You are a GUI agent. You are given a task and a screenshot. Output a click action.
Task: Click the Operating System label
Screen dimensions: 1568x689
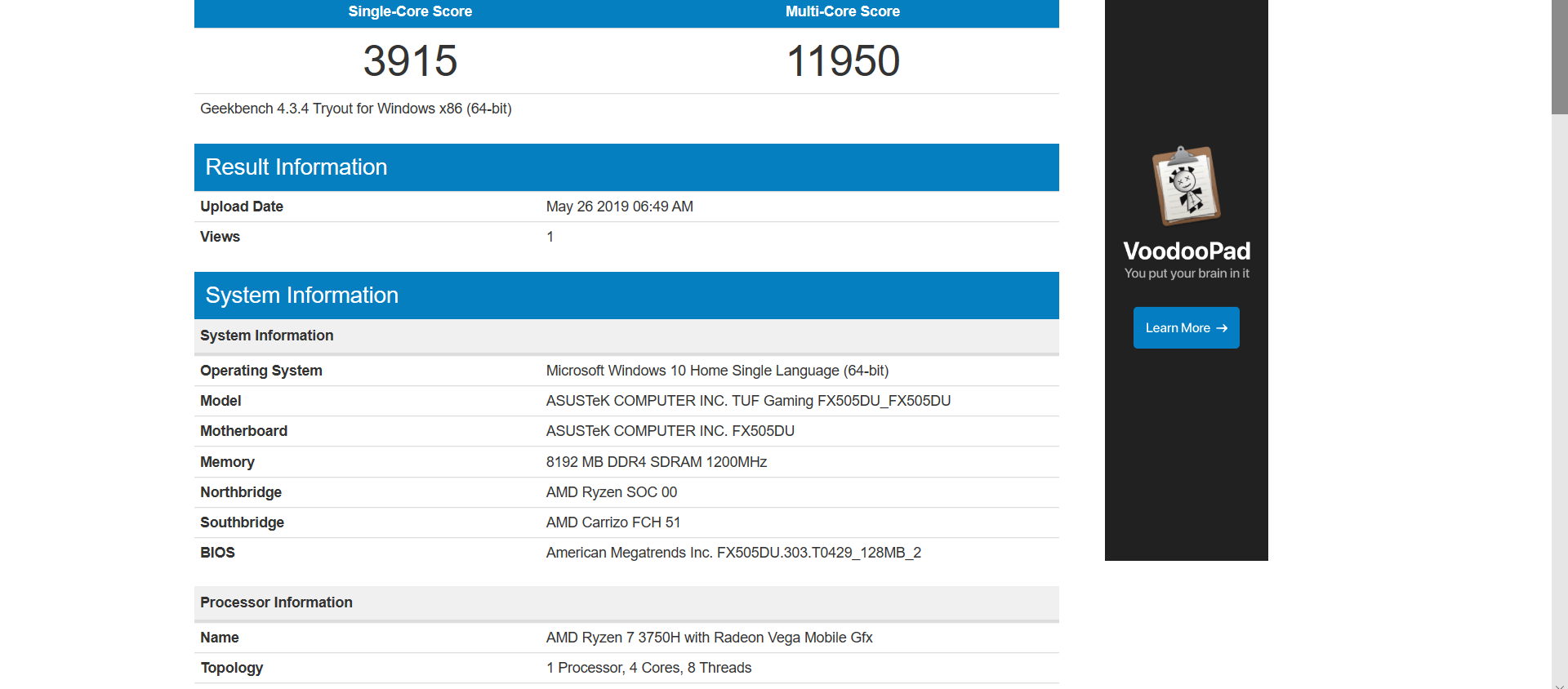point(261,371)
